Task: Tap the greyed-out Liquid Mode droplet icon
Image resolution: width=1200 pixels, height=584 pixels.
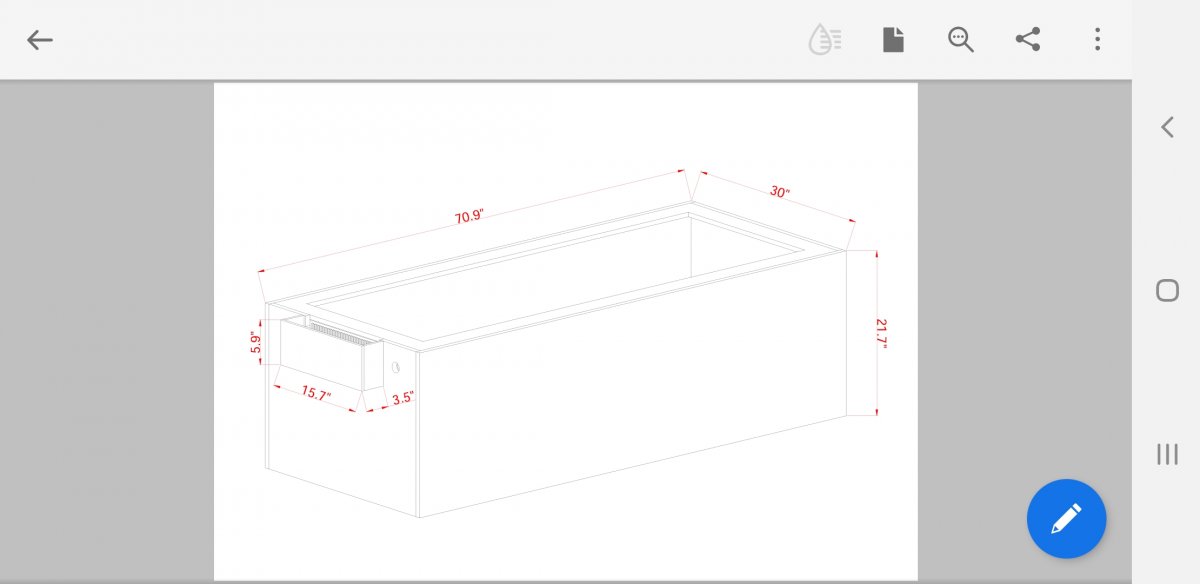Action: (x=825, y=40)
